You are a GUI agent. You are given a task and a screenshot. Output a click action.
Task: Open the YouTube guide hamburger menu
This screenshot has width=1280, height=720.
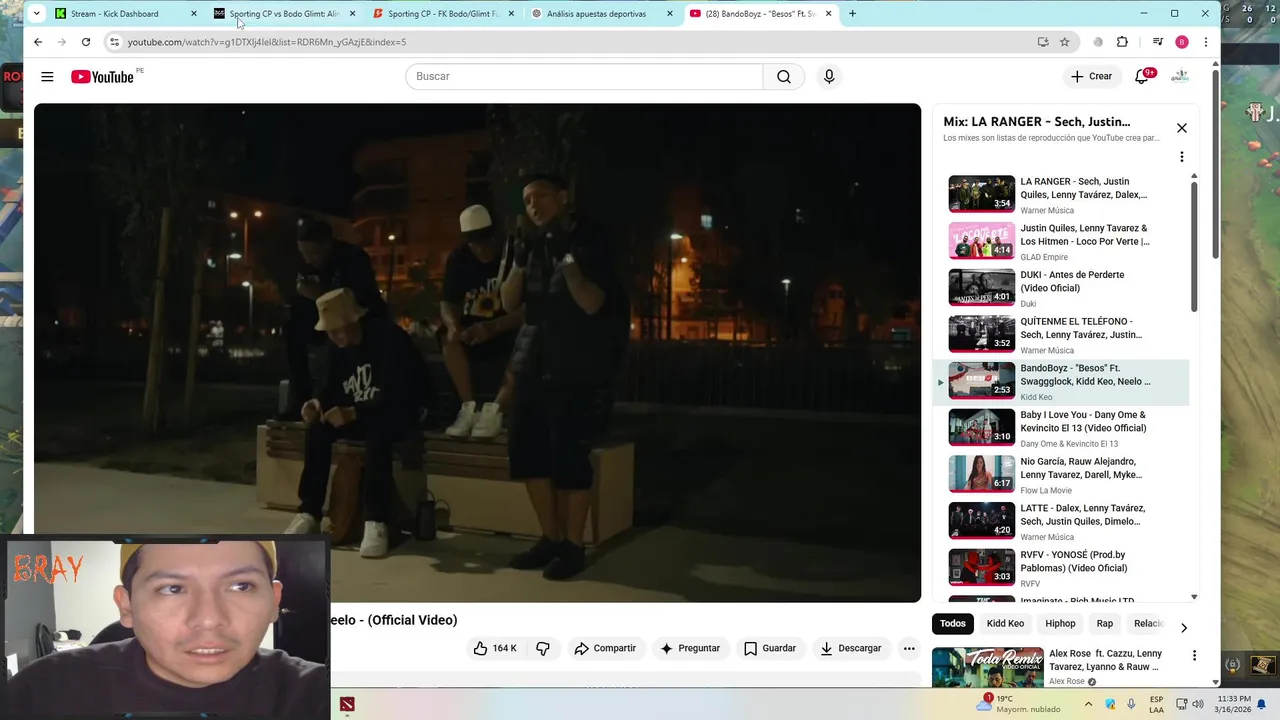click(47, 76)
